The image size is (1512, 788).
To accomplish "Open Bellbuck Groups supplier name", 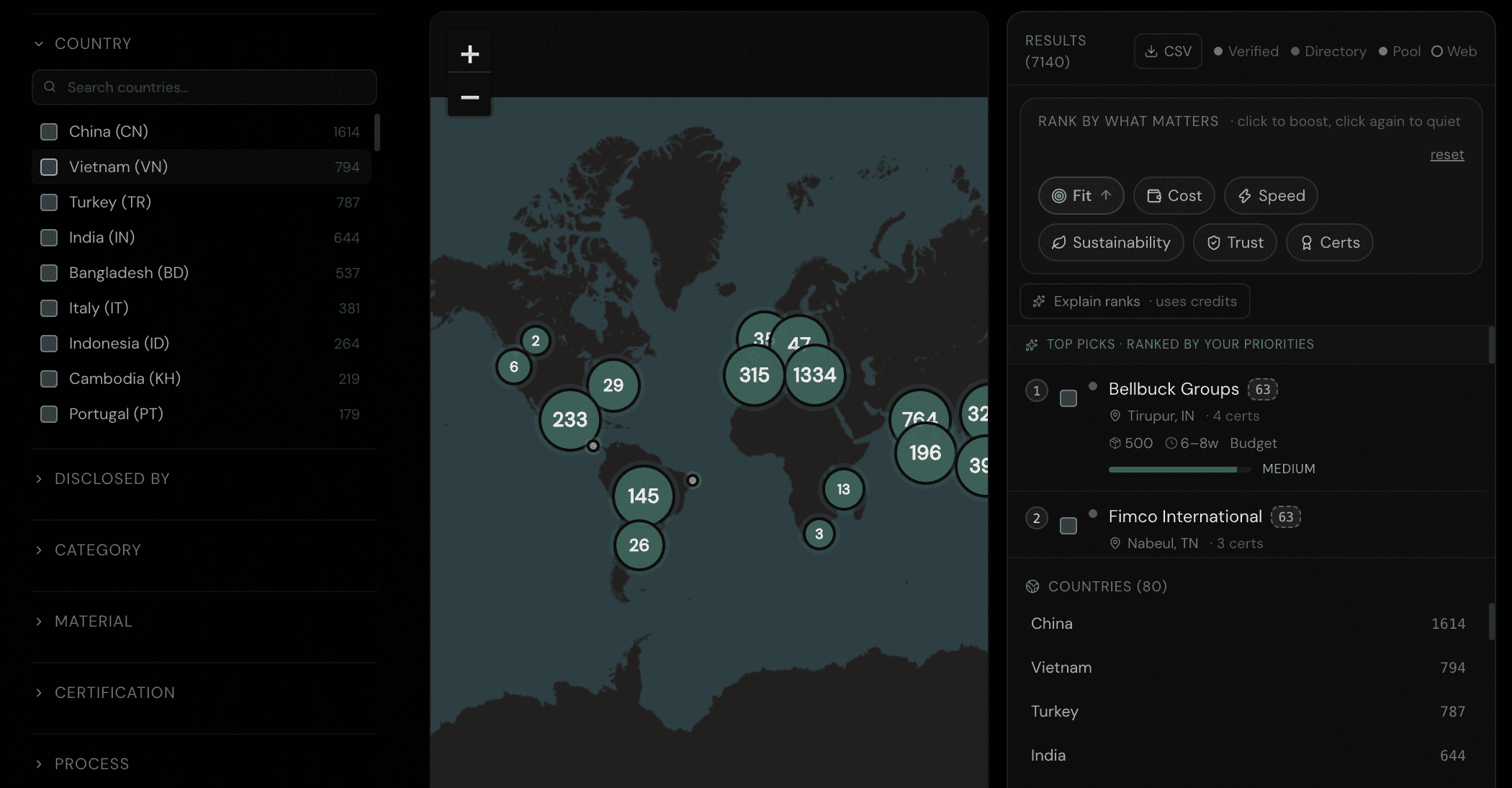I will (x=1174, y=389).
